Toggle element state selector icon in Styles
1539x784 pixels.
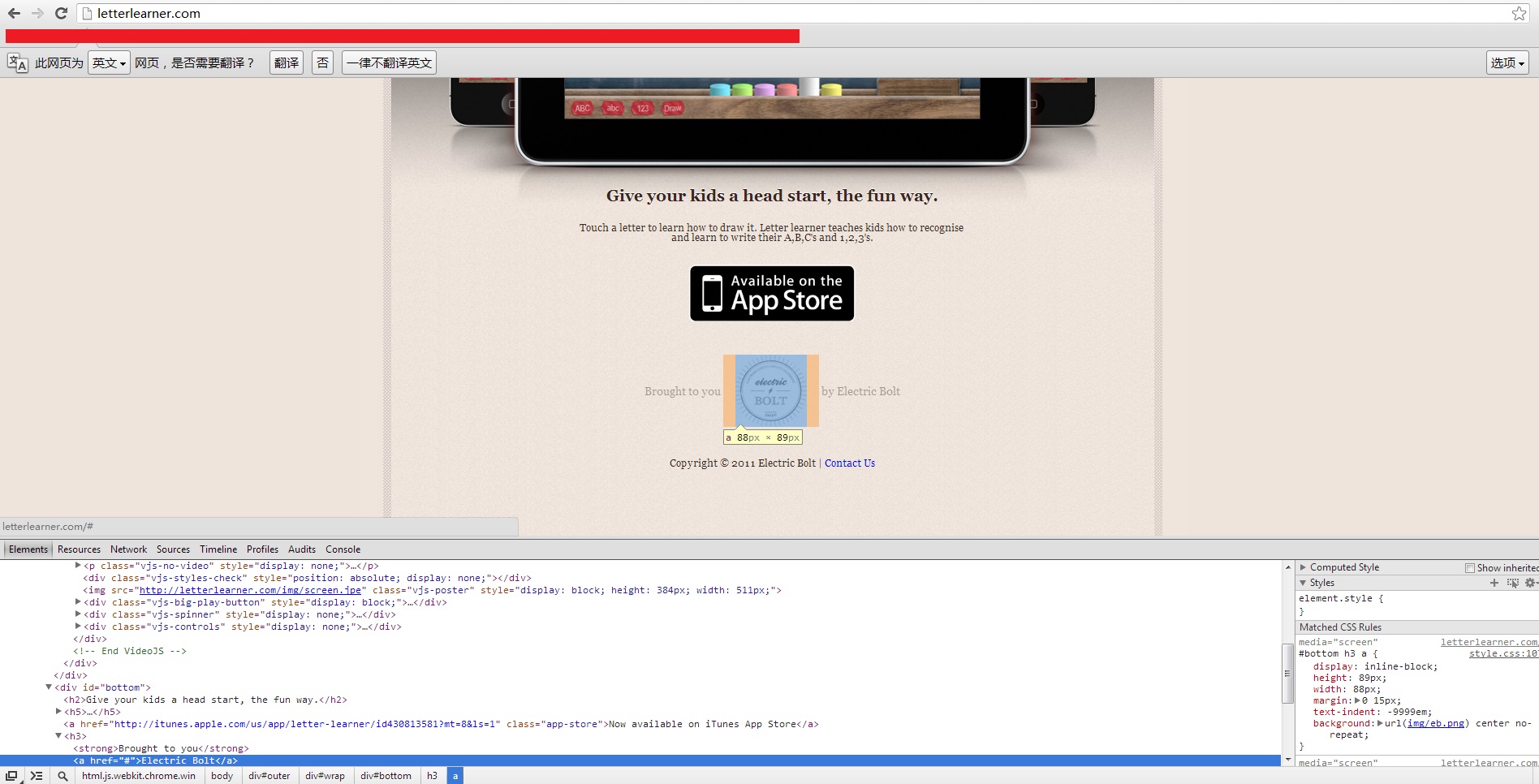coord(1512,583)
